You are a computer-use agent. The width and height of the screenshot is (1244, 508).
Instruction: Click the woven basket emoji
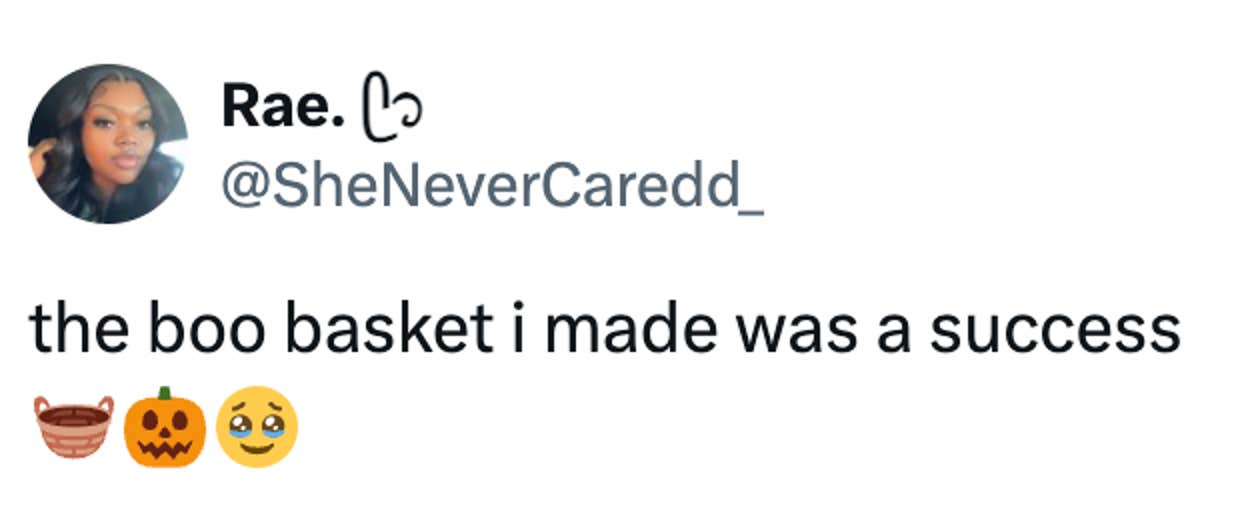coord(73,427)
